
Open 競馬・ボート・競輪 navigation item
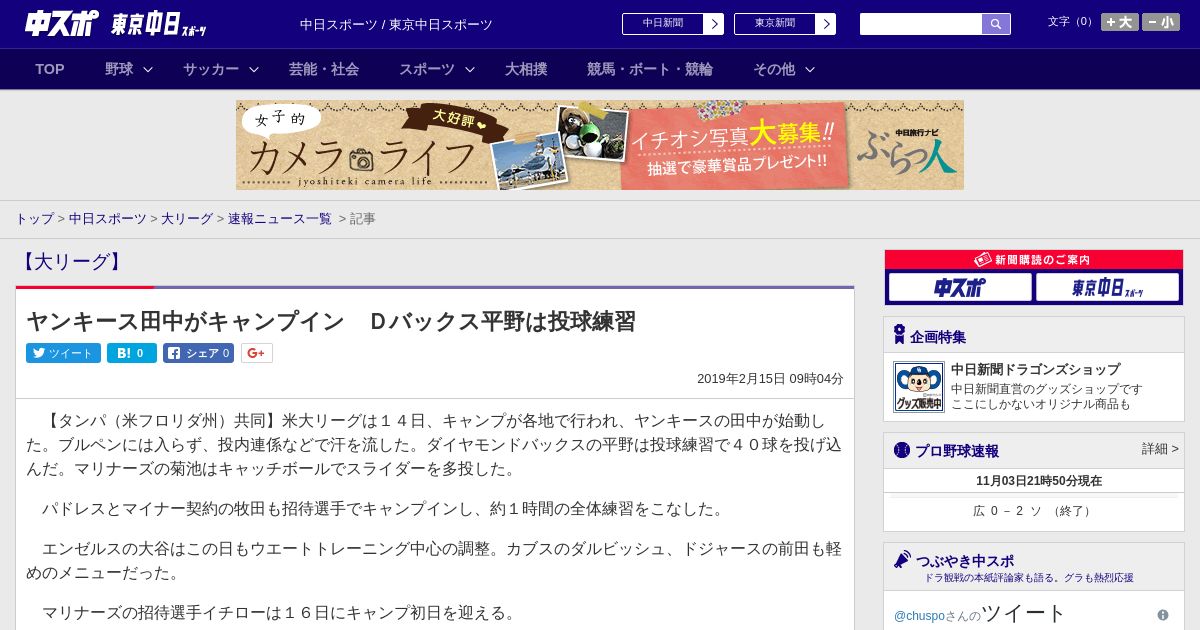click(650, 69)
